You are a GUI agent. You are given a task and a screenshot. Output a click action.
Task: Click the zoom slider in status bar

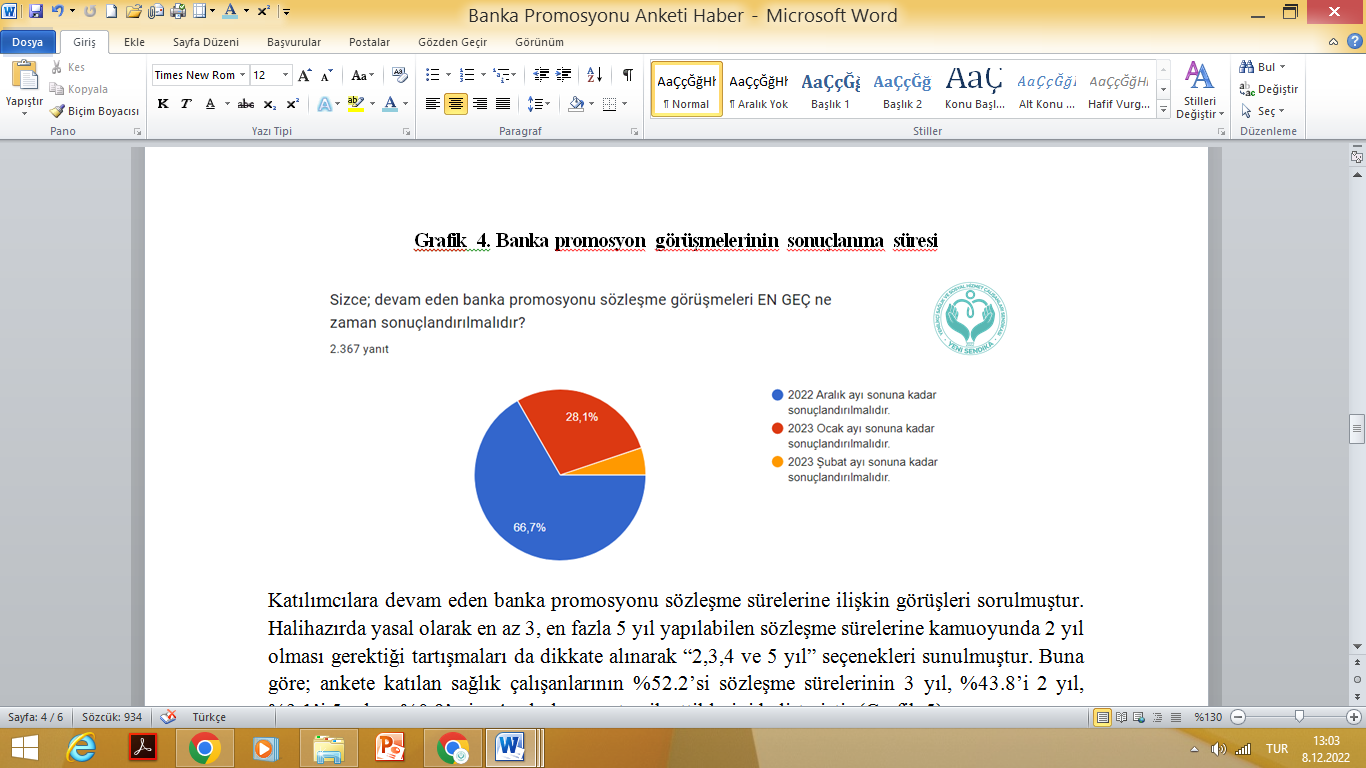pyautogui.click(x=1298, y=717)
